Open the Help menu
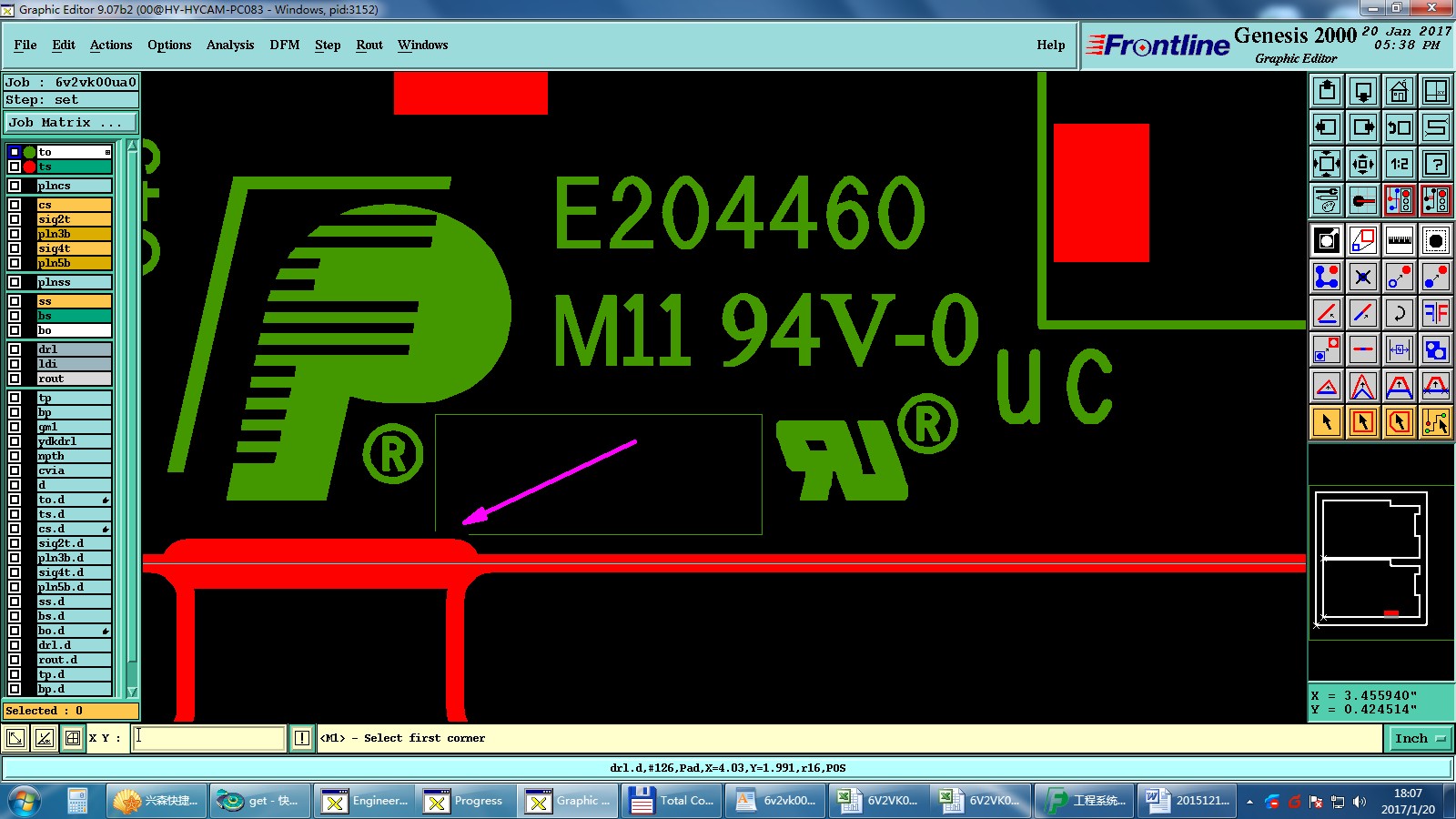The image size is (1456, 819). pos(1051,45)
